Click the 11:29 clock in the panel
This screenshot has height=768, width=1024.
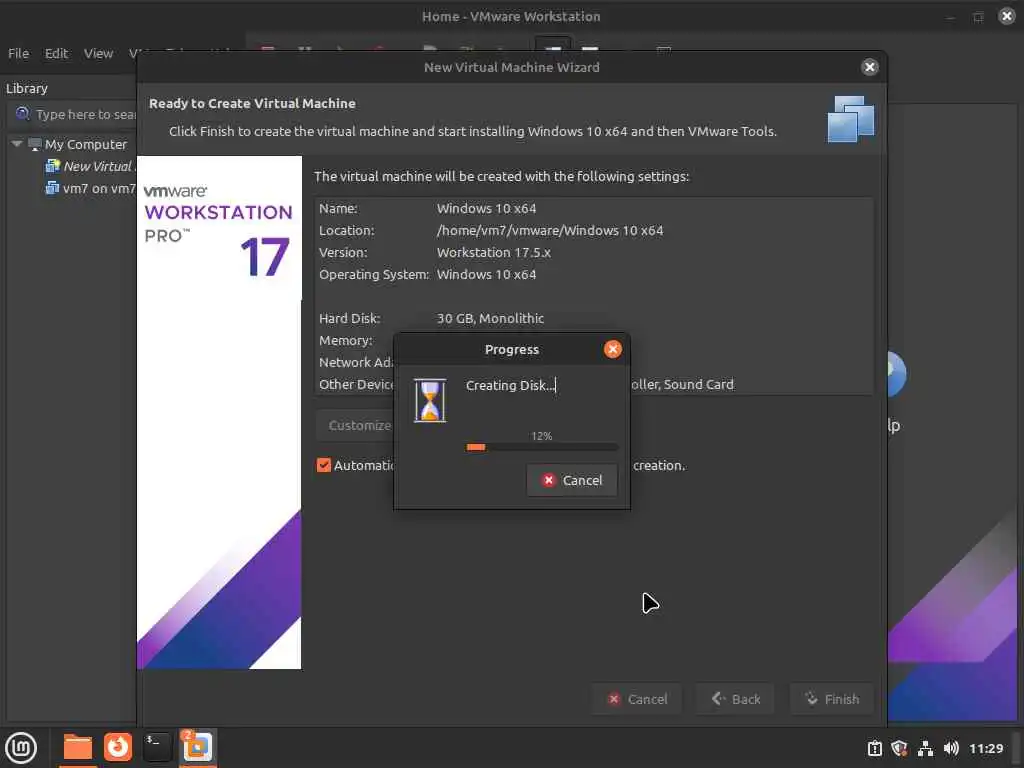pyautogui.click(x=985, y=748)
